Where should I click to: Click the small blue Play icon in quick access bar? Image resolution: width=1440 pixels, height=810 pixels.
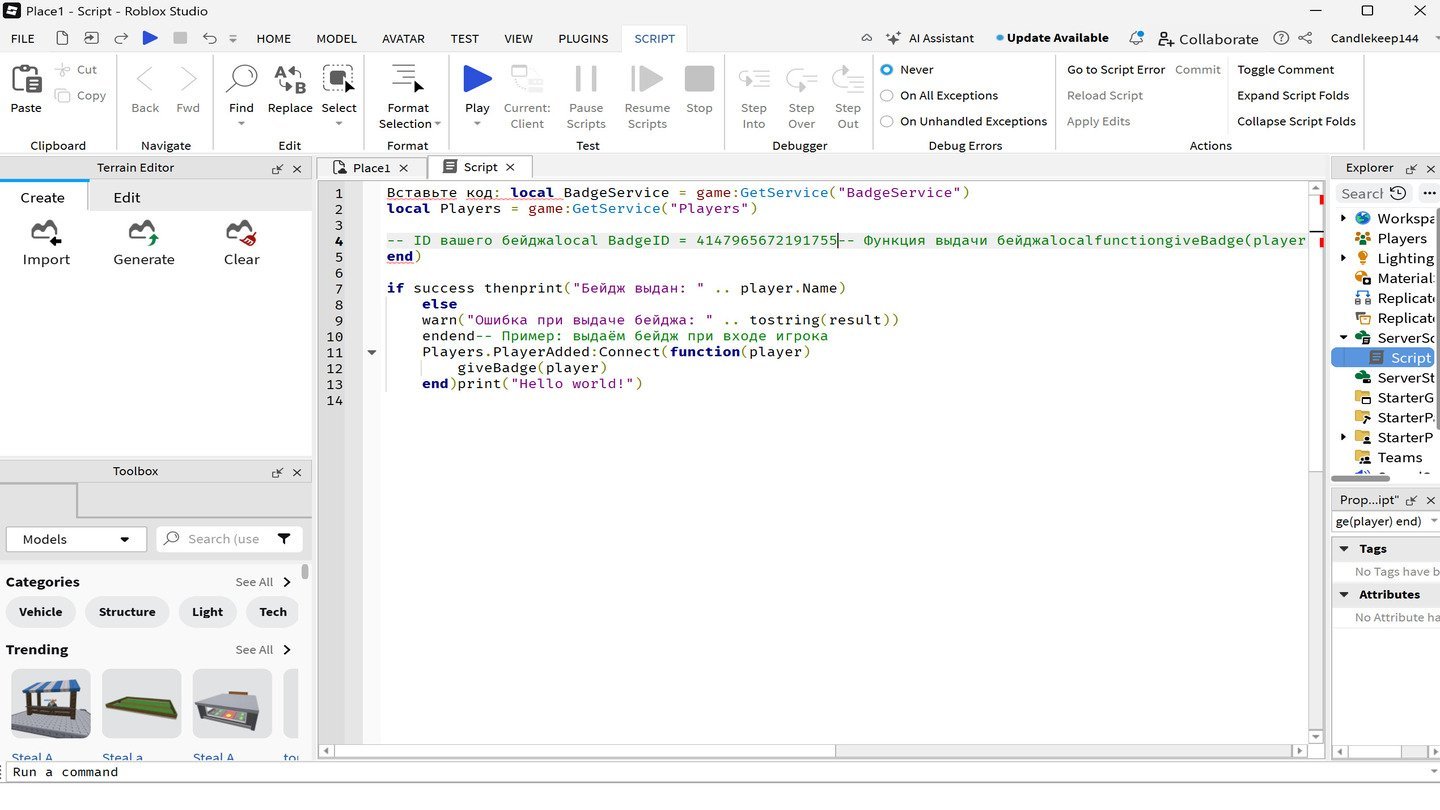(150, 38)
